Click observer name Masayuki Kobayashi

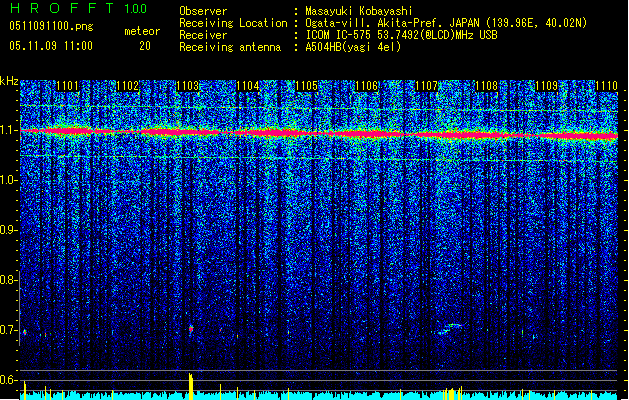359,11
